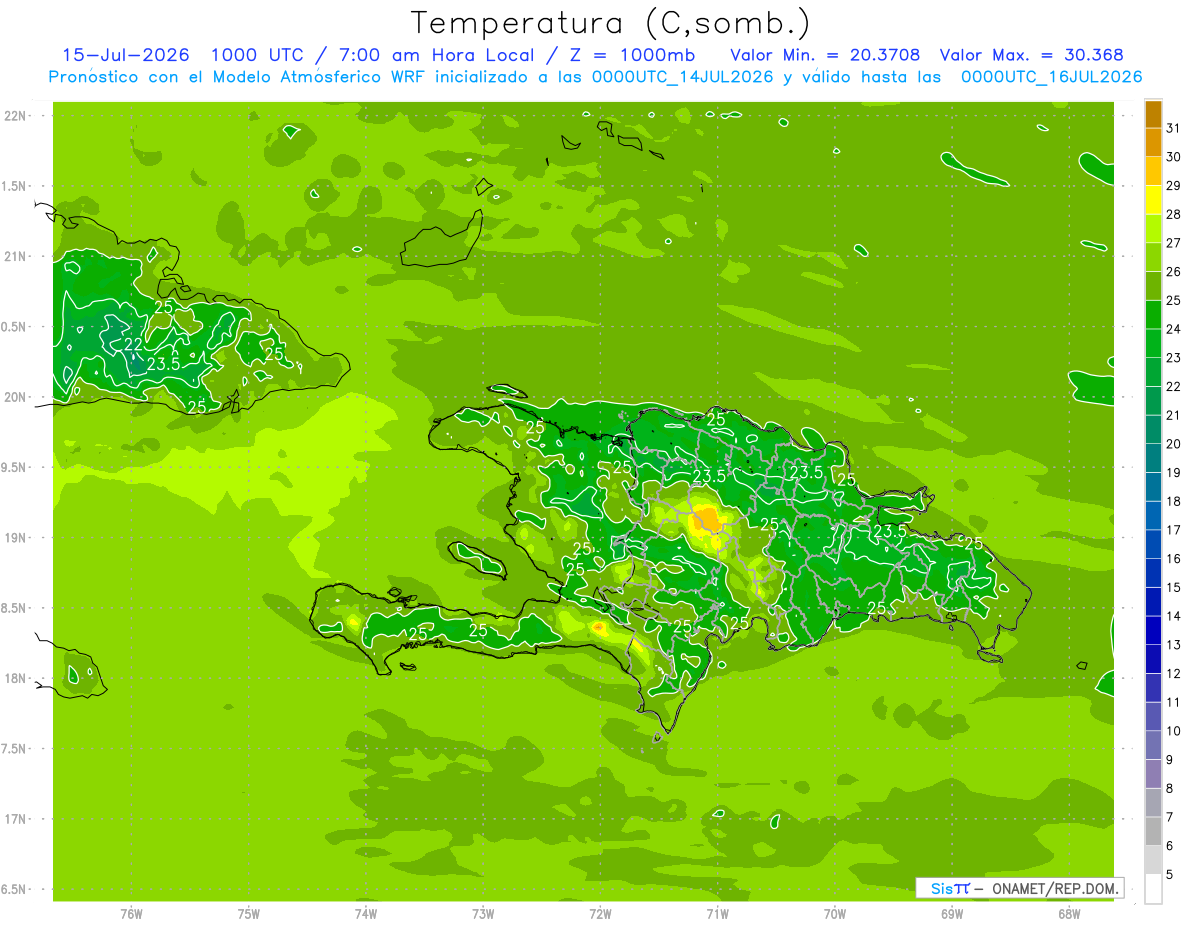Click the color scale value "18"

coord(1174,502)
